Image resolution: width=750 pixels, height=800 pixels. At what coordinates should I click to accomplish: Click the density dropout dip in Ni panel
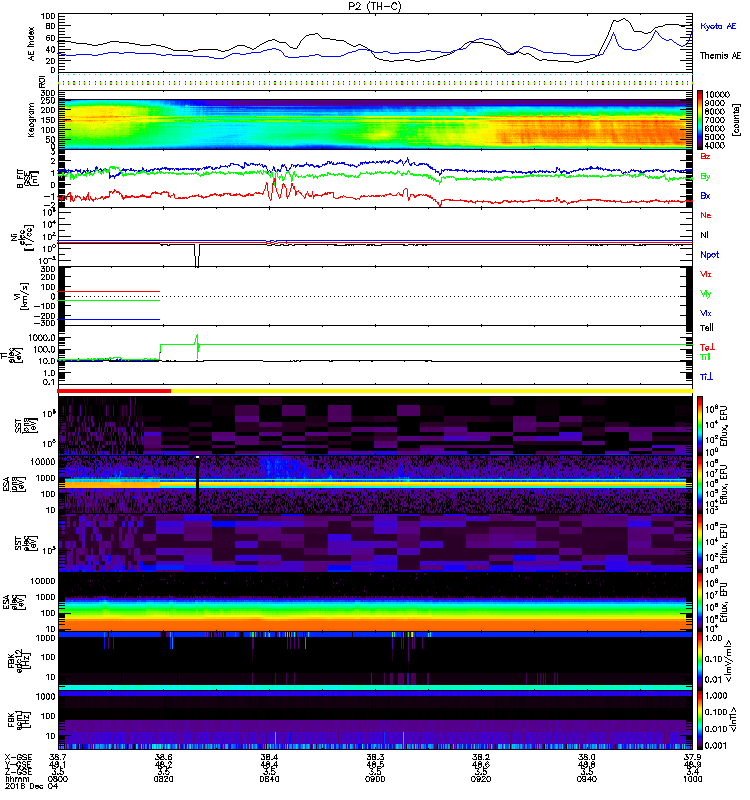pyautogui.click(x=197, y=257)
